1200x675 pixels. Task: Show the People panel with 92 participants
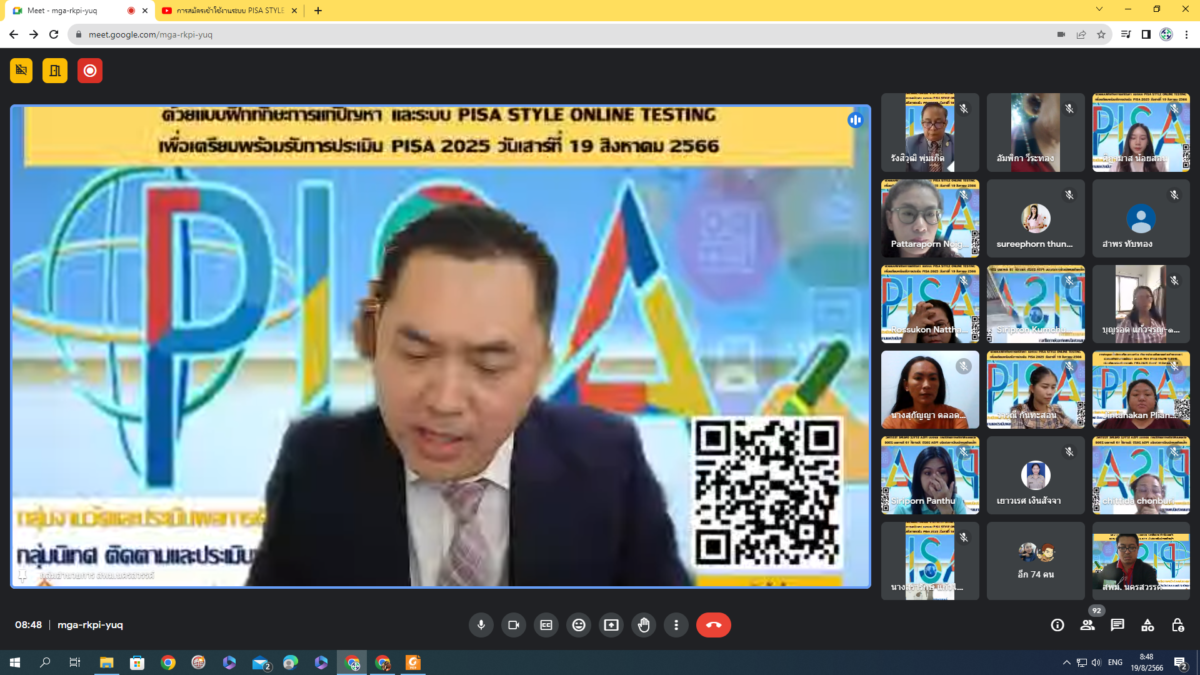point(1087,625)
